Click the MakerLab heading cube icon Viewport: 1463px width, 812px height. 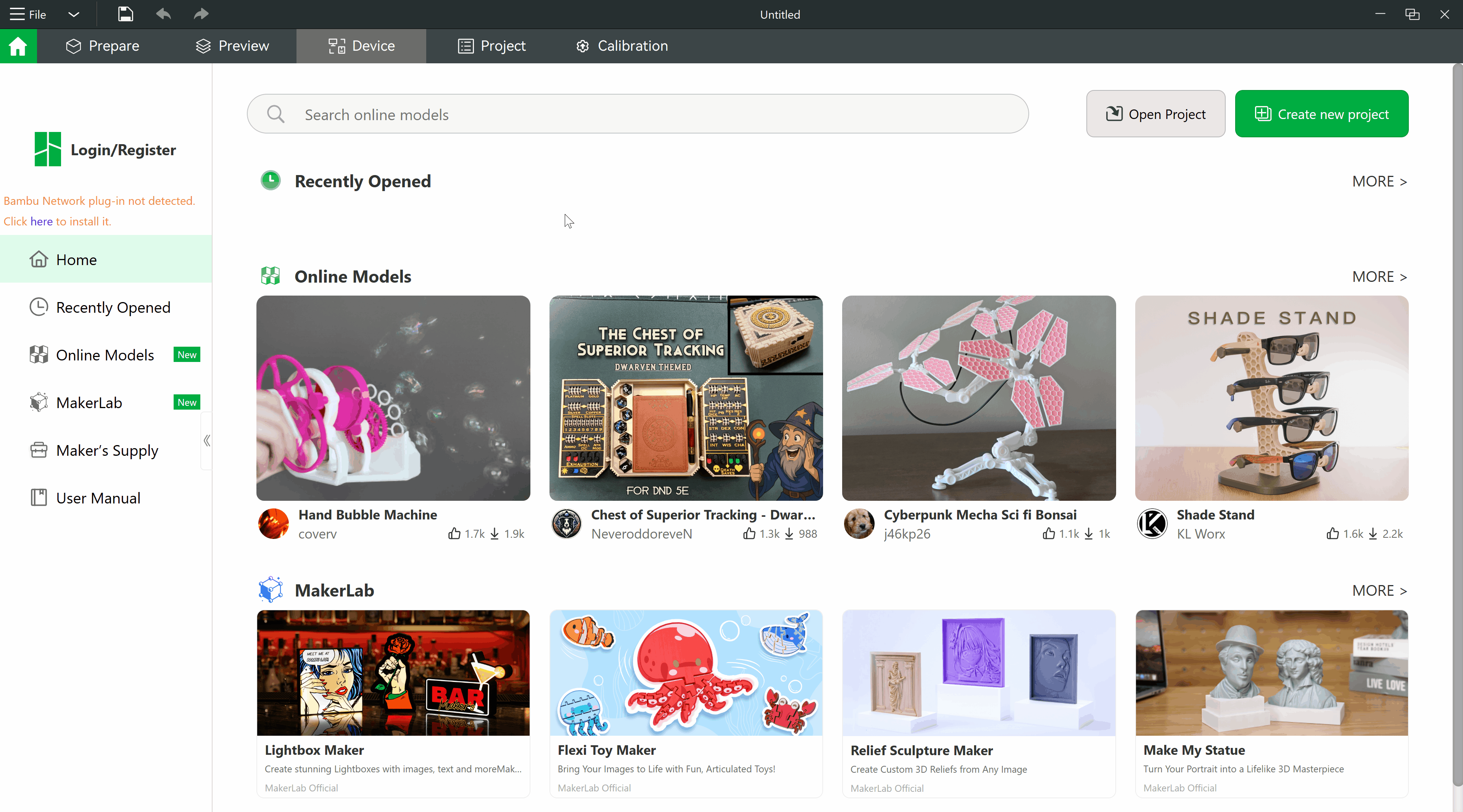tap(271, 589)
